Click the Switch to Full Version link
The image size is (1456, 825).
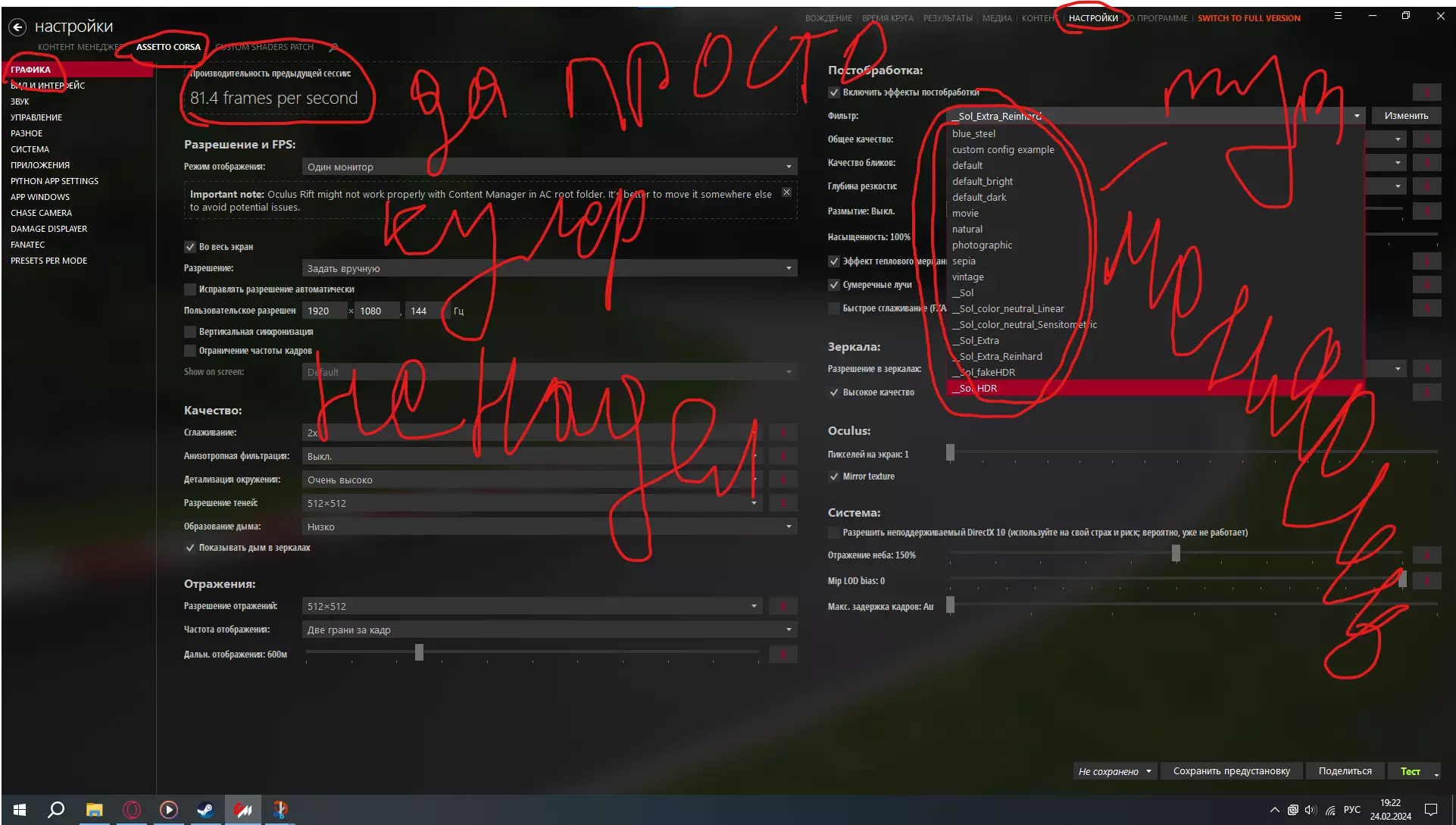pyautogui.click(x=1248, y=18)
